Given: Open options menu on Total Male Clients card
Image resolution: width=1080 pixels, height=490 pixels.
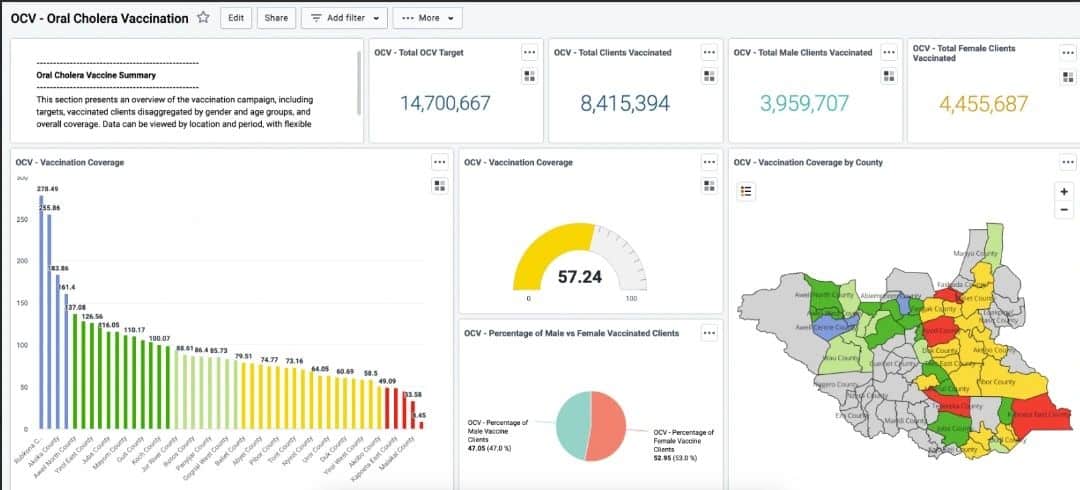Looking at the screenshot, I should [889, 52].
